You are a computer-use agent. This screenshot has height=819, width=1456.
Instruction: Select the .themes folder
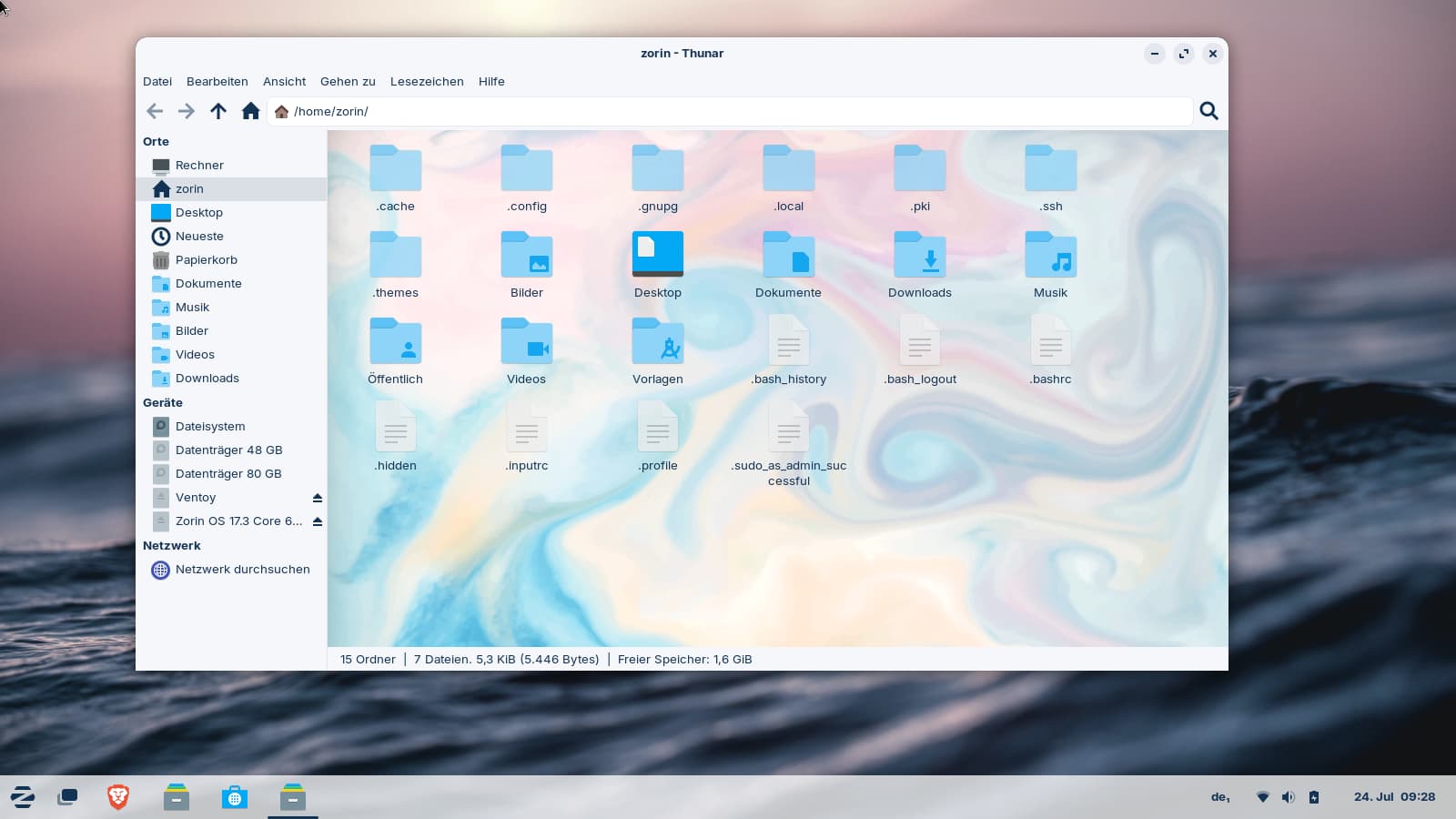point(396,265)
